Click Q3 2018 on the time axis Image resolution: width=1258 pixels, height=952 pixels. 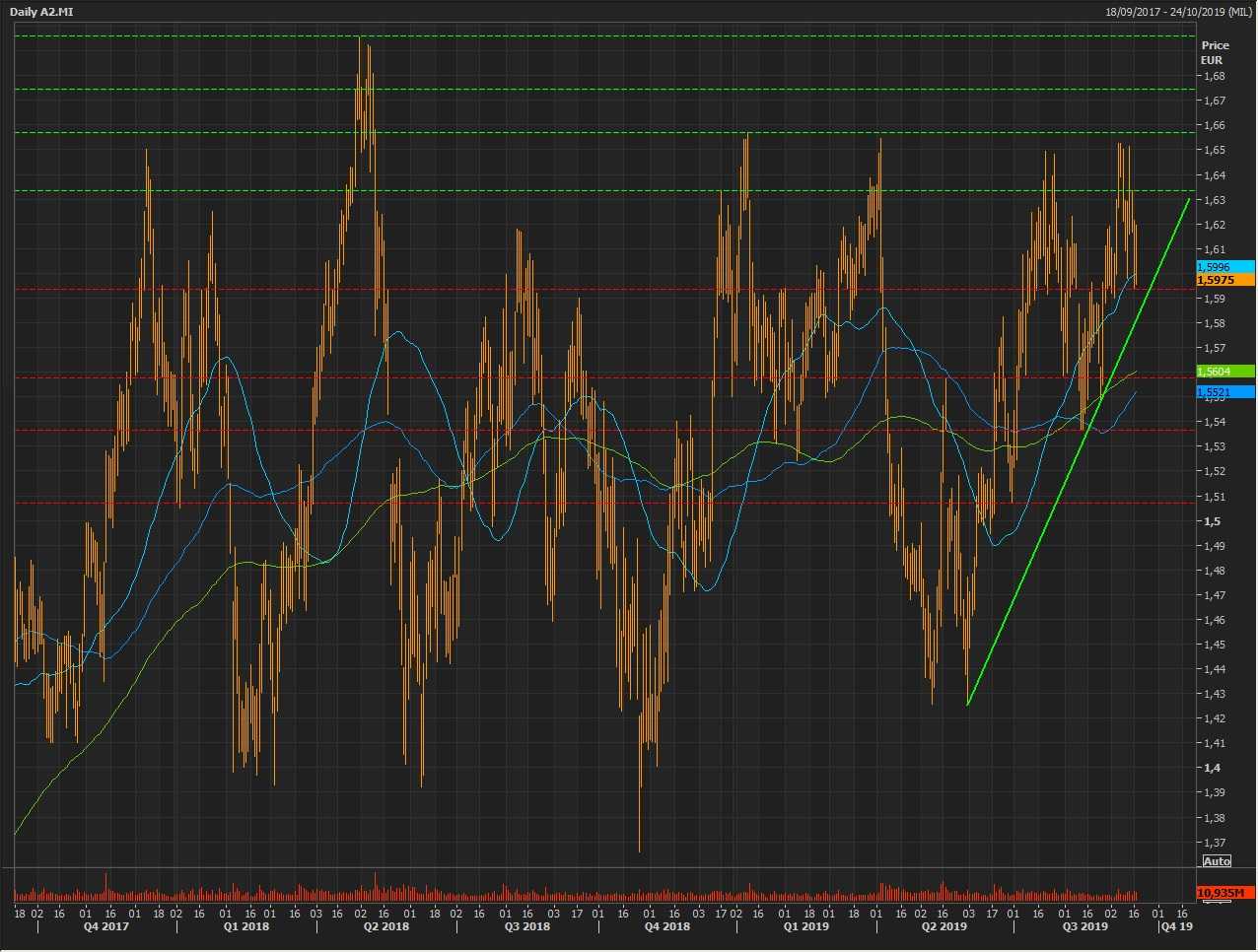coord(526,926)
